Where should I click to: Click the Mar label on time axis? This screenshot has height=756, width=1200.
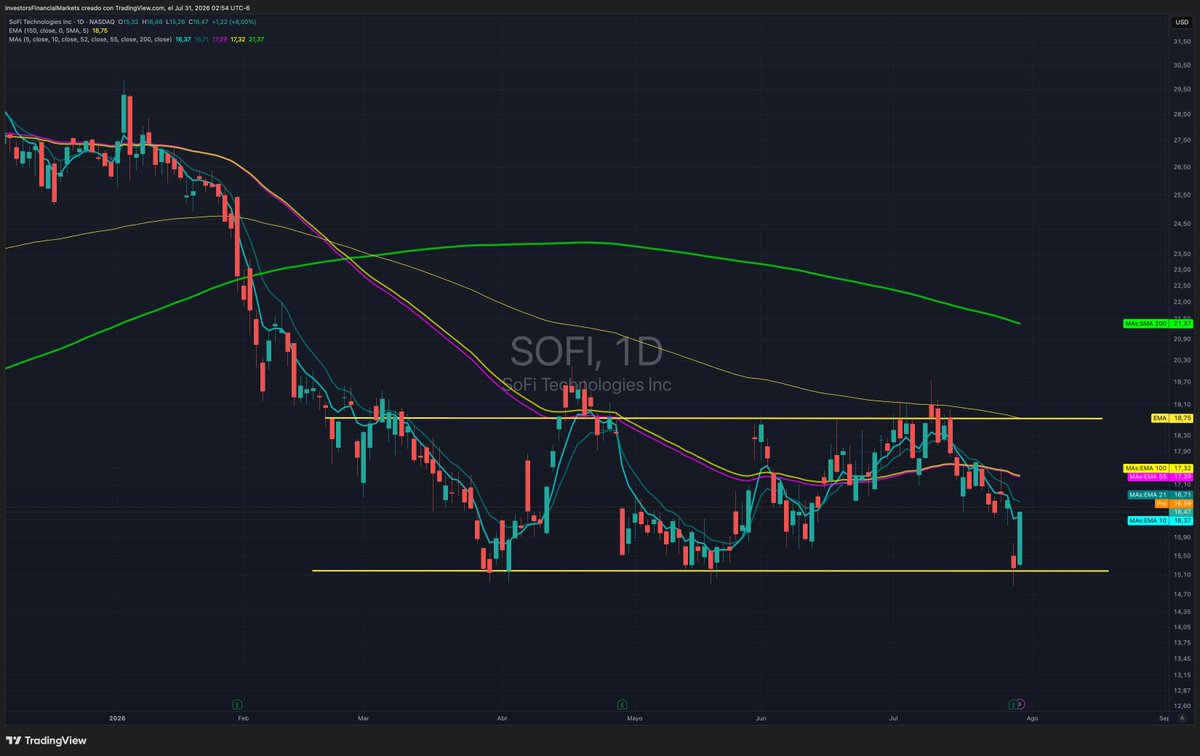coord(363,718)
